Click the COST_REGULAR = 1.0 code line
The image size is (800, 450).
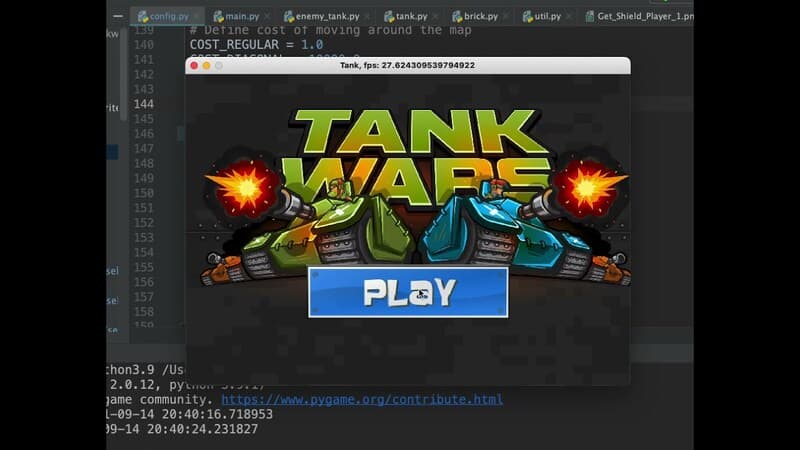point(256,45)
